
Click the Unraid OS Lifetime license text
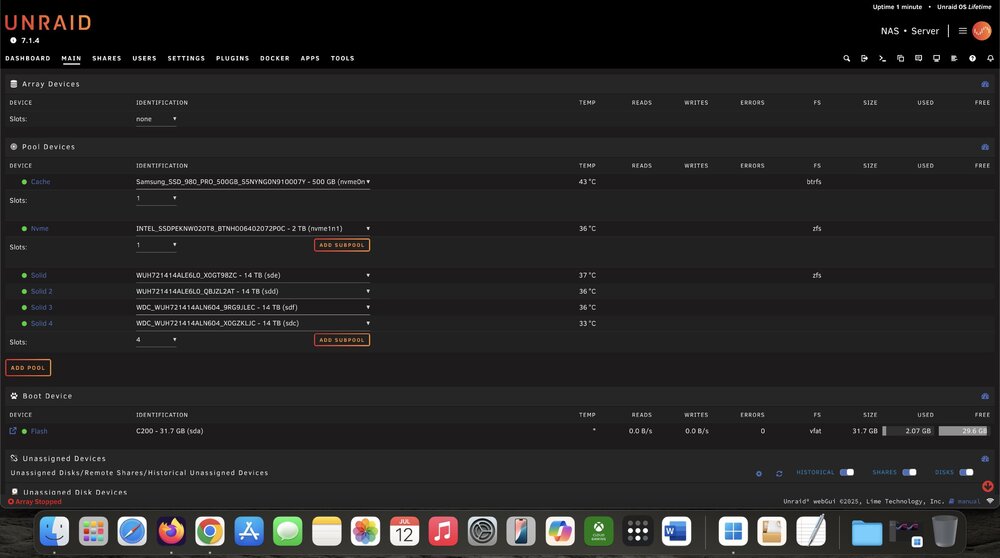(x=964, y=6)
